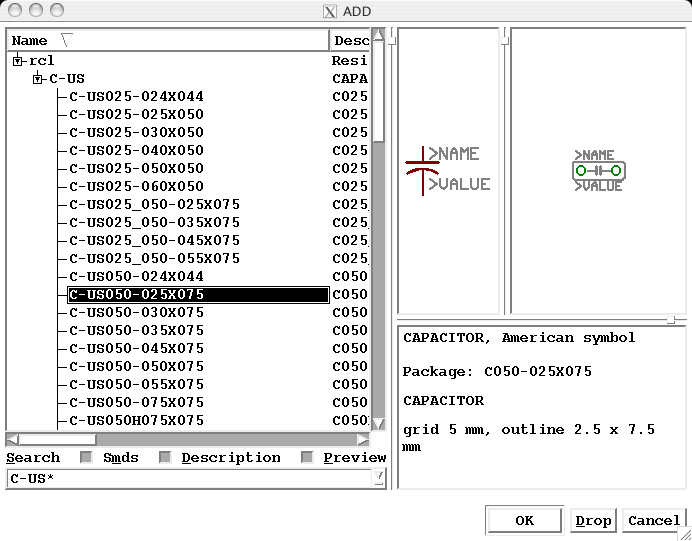This screenshot has height=541, width=692.
Task: Sort by the Name column header
Action: pos(168,41)
